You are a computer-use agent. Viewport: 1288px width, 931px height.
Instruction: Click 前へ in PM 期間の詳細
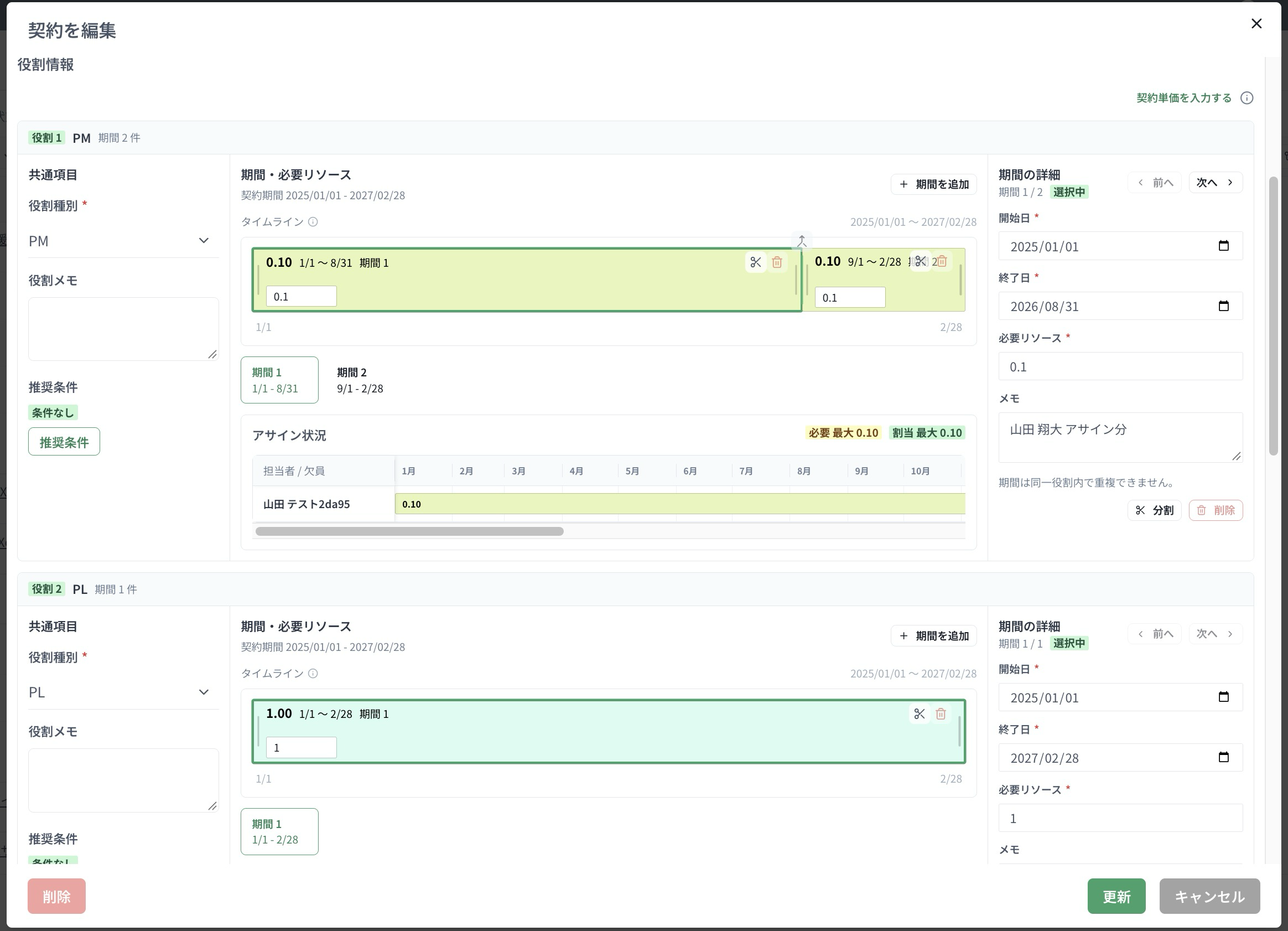(x=1155, y=183)
